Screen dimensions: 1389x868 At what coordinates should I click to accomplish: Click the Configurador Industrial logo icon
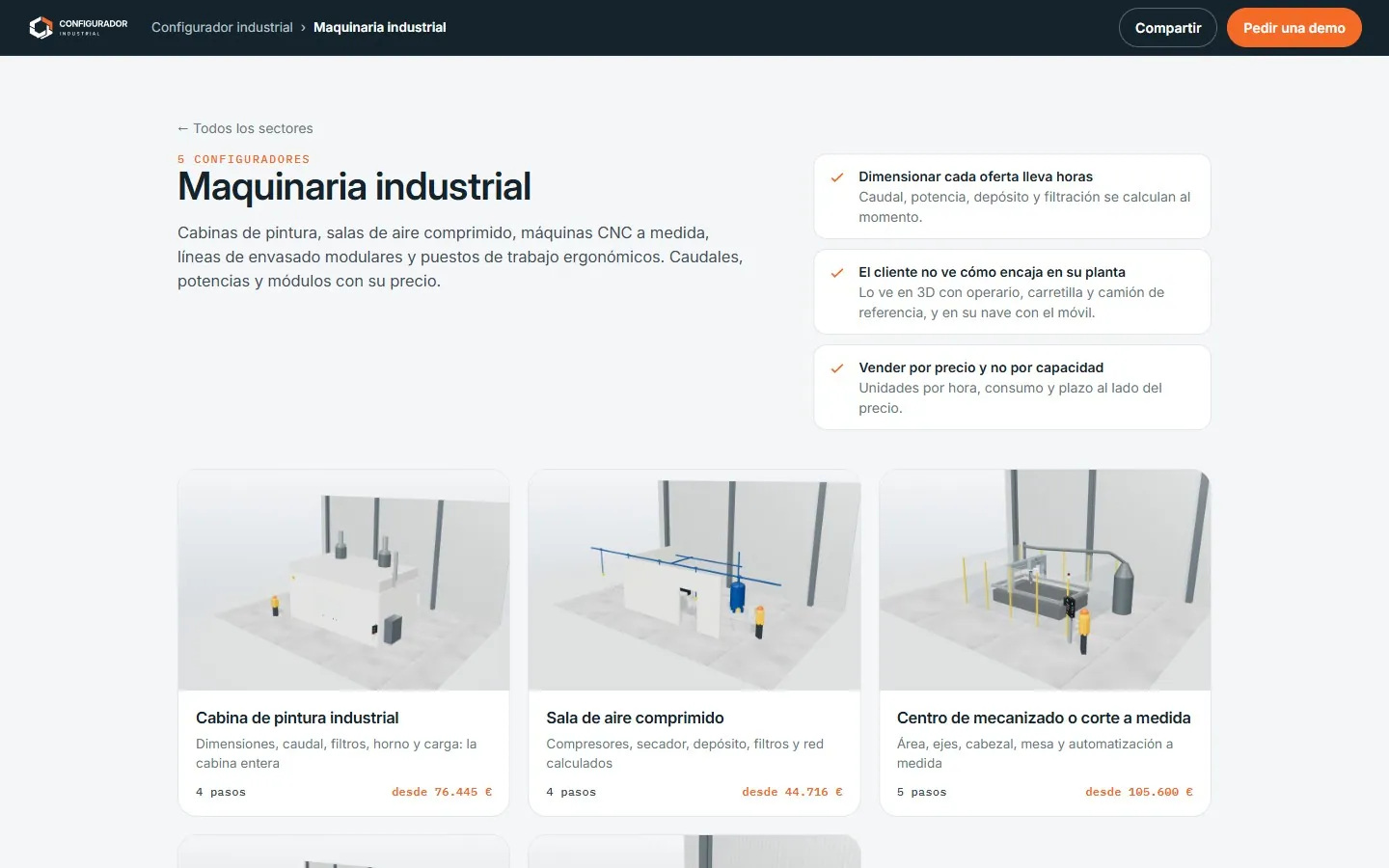pos(41,28)
